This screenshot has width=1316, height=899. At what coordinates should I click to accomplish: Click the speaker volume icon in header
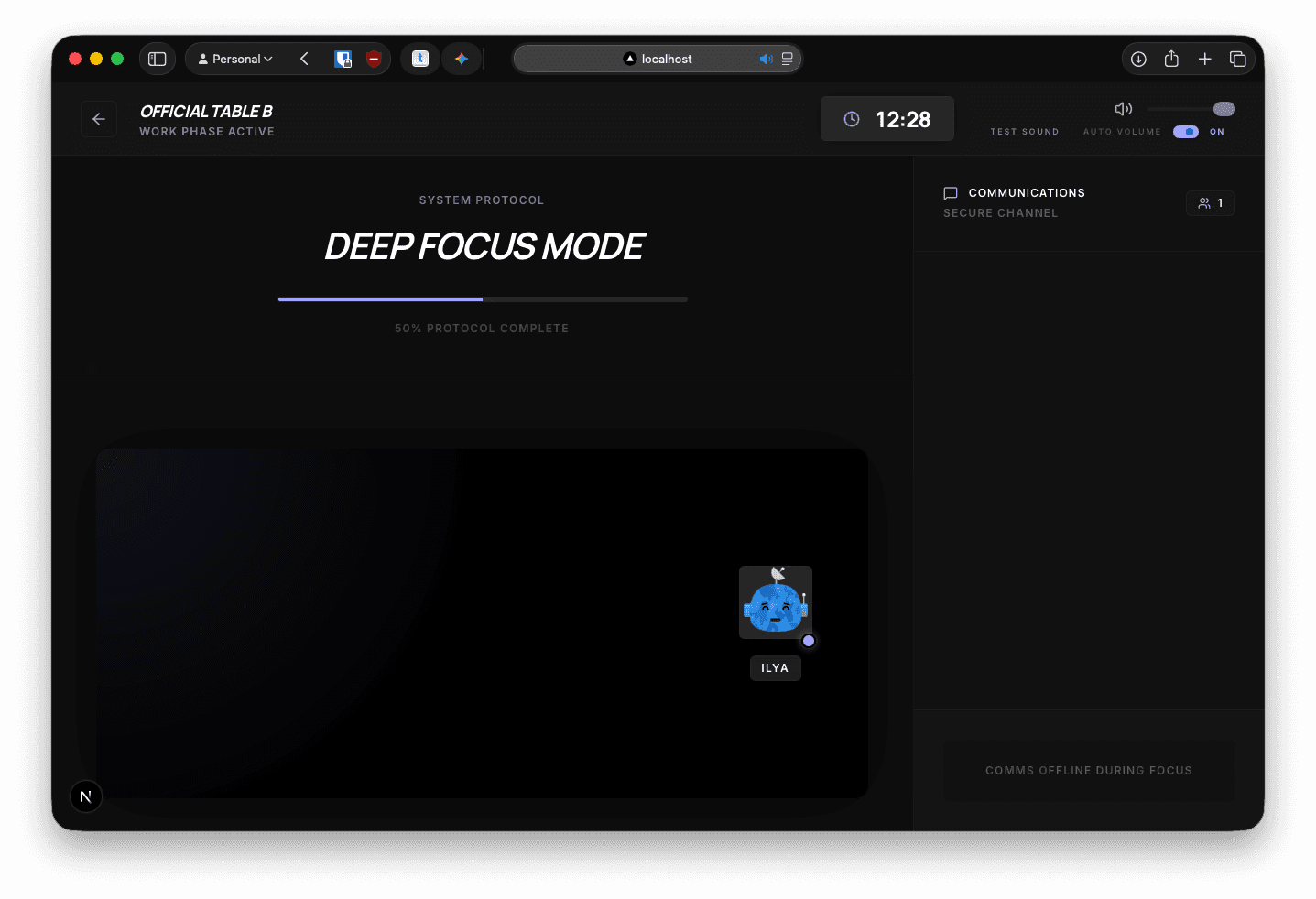(1123, 109)
